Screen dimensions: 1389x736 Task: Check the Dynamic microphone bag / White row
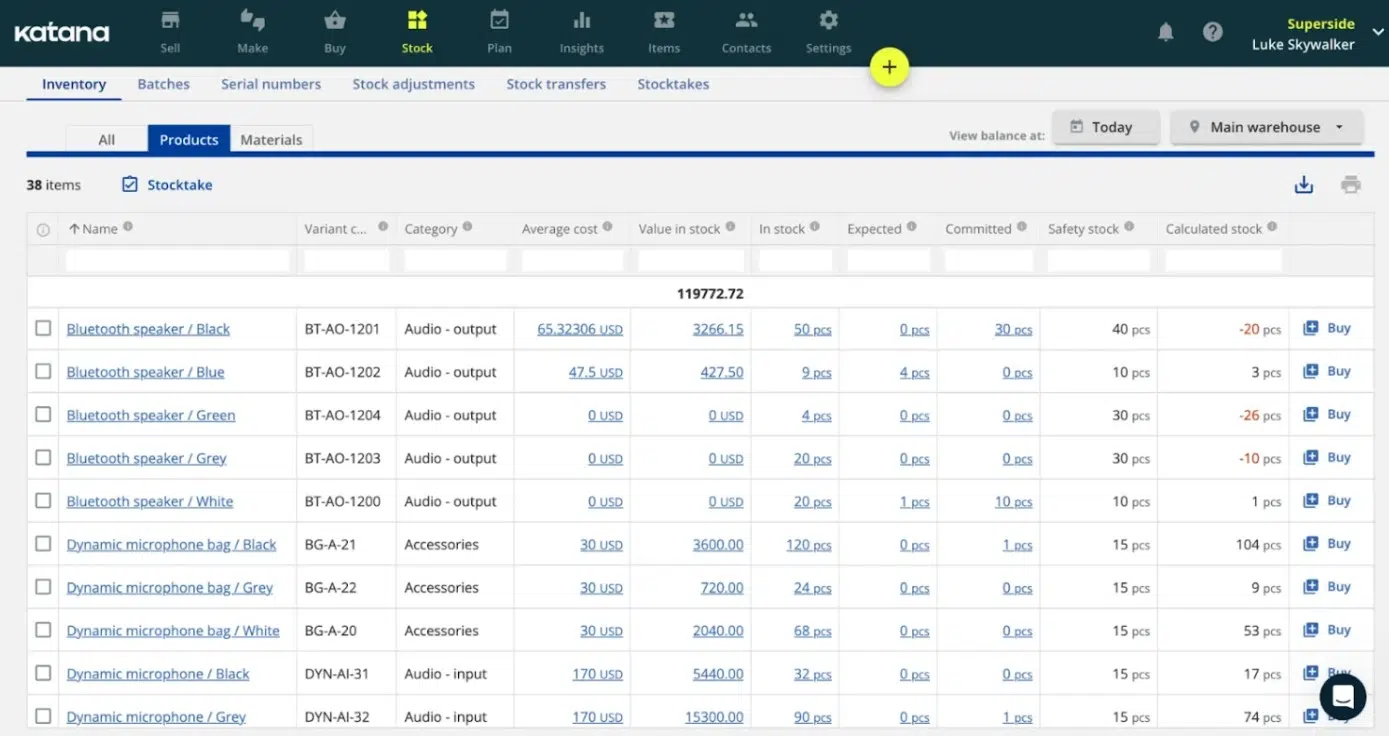[43, 629]
